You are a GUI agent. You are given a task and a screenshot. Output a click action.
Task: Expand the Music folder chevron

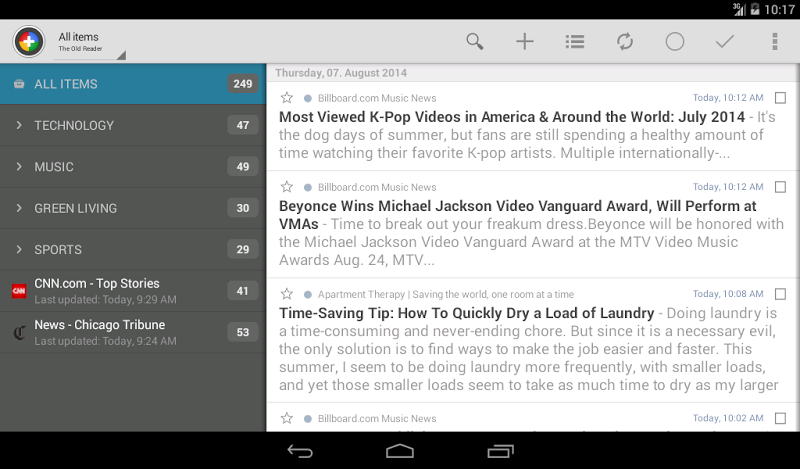coord(19,166)
